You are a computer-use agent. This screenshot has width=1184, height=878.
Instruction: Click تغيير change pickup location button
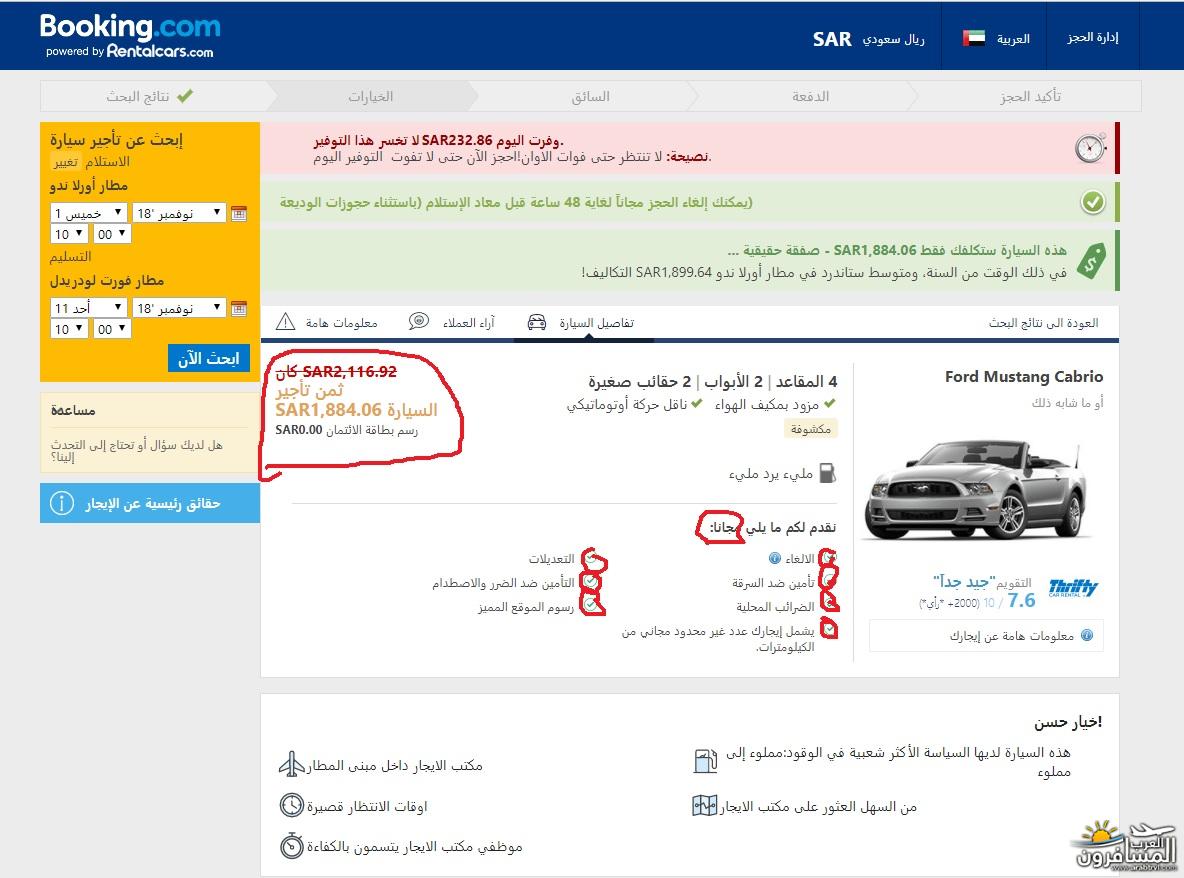[x=66, y=162]
